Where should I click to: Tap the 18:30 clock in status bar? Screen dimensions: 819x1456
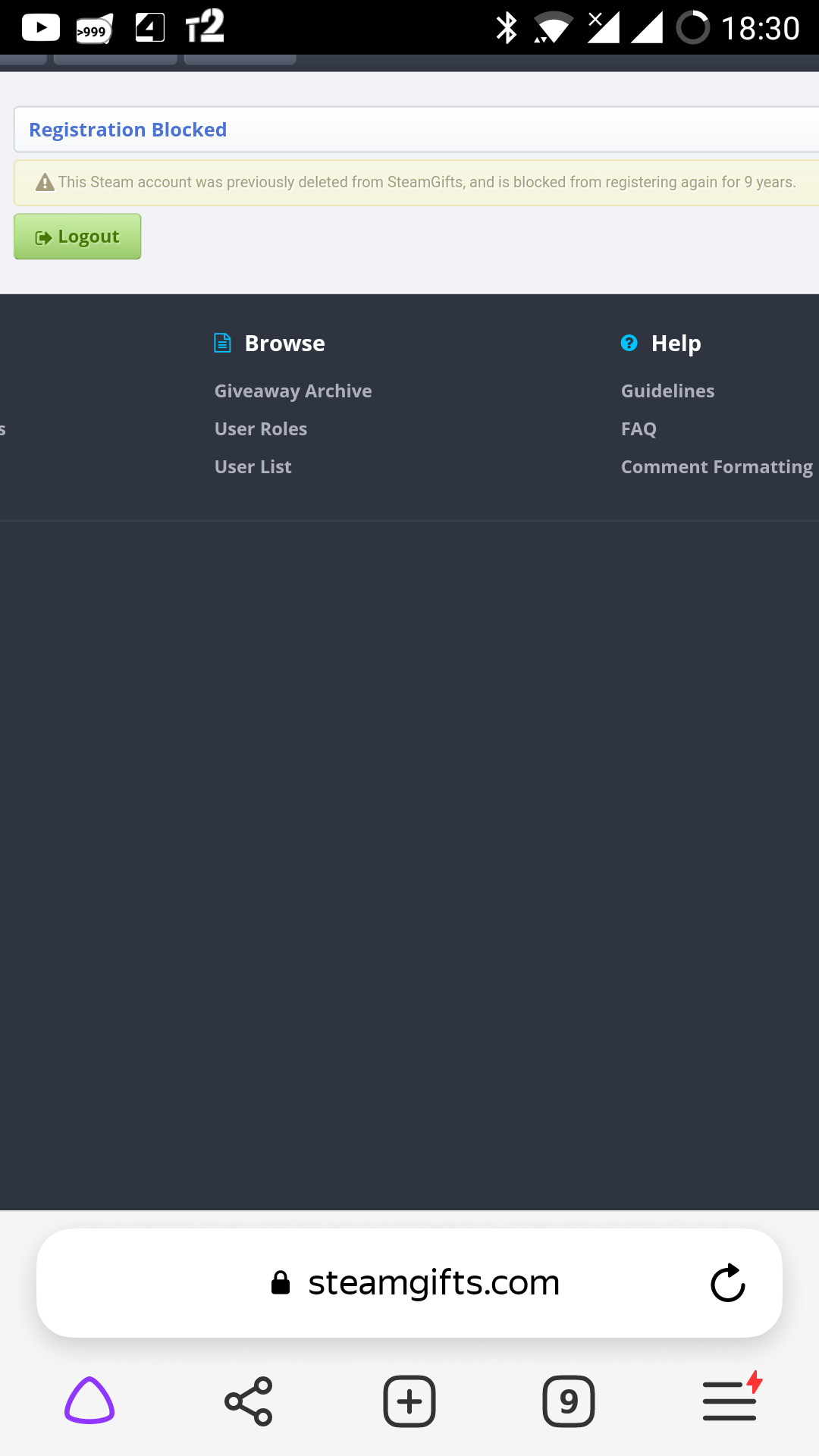(760, 29)
